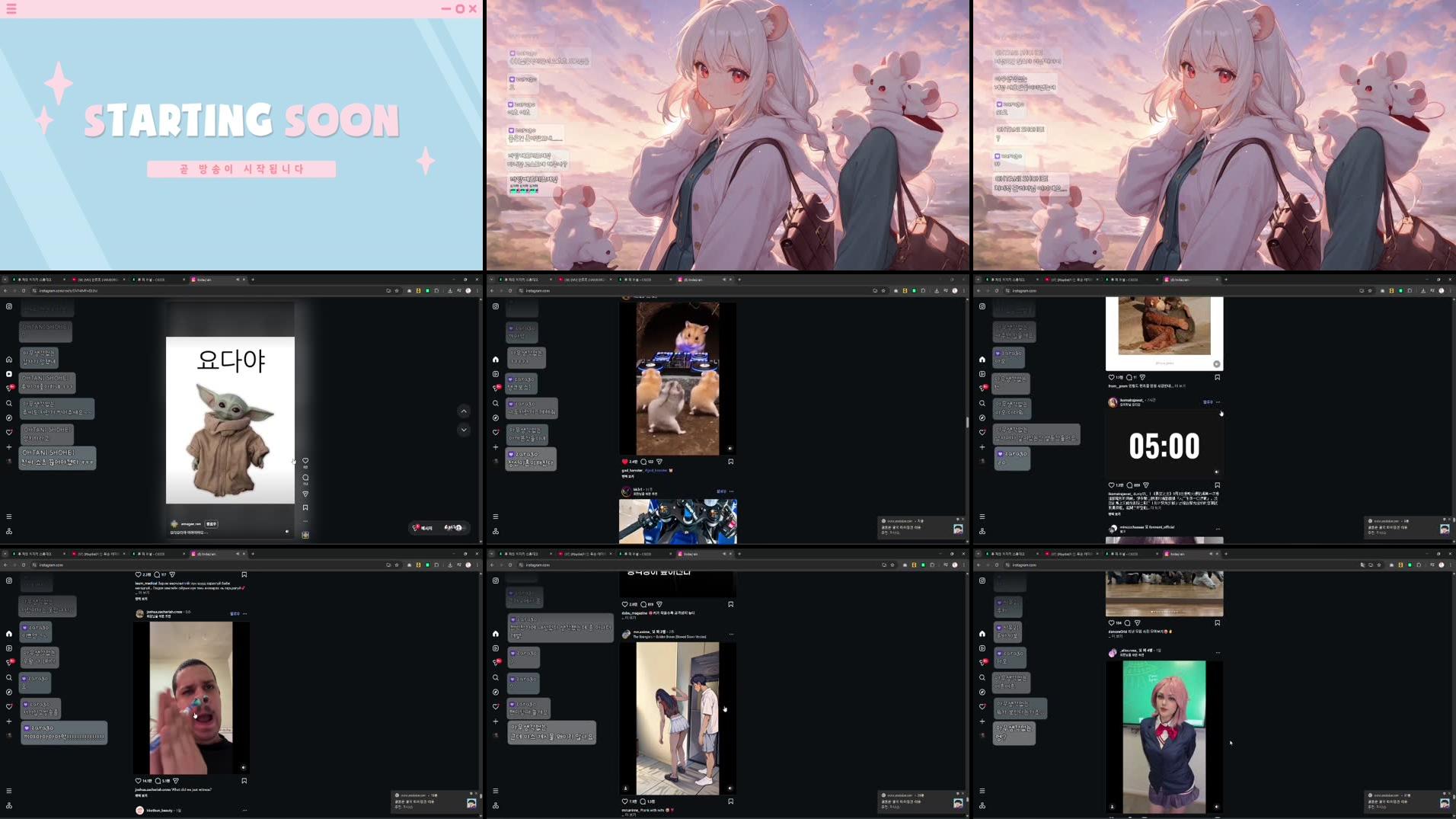Open Instagram Search from the left sidebar
The image size is (1456, 819).
click(8, 403)
